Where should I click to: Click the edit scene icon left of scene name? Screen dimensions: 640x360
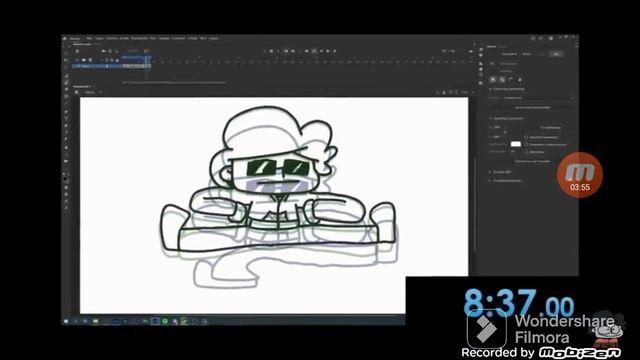(x=77, y=92)
